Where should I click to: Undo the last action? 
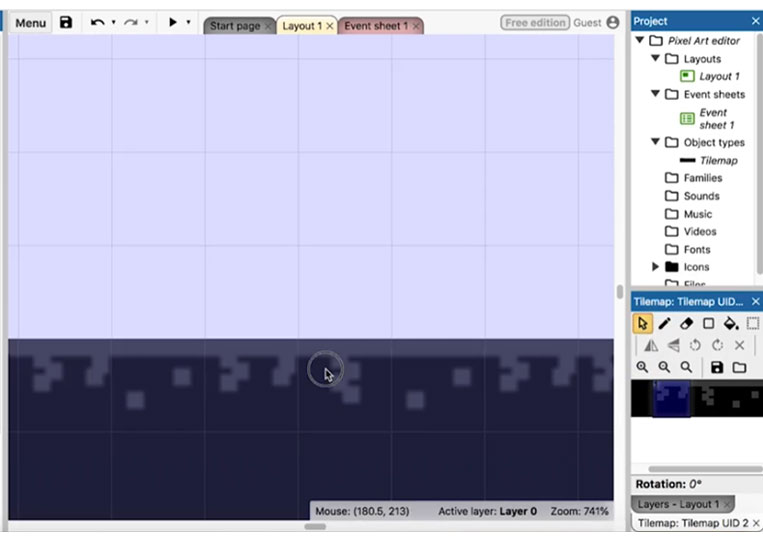97,22
